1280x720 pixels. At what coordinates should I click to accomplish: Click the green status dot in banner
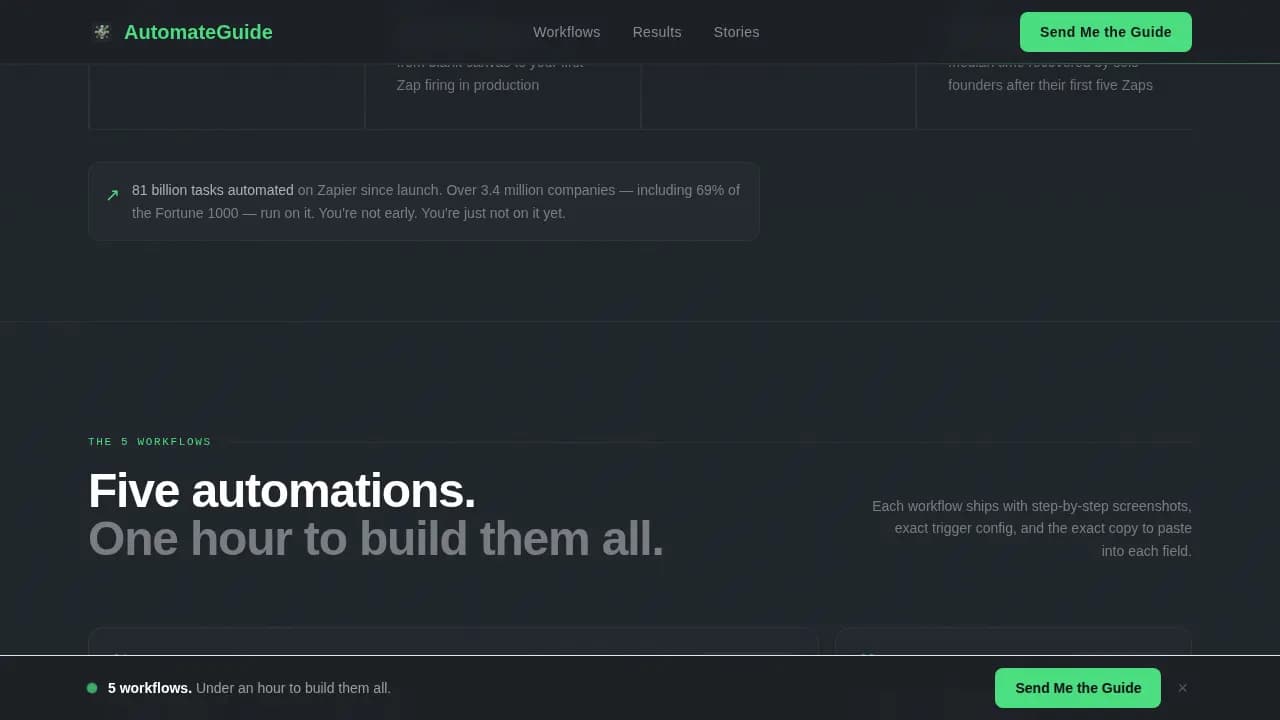pyautogui.click(x=92, y=688)
